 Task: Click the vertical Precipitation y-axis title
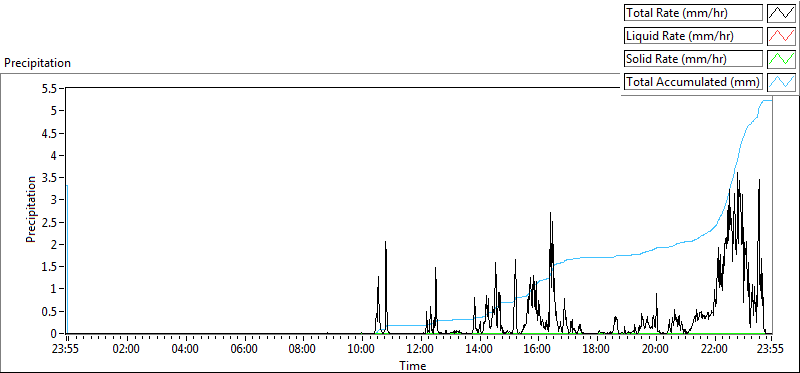[x=32, y=209]
